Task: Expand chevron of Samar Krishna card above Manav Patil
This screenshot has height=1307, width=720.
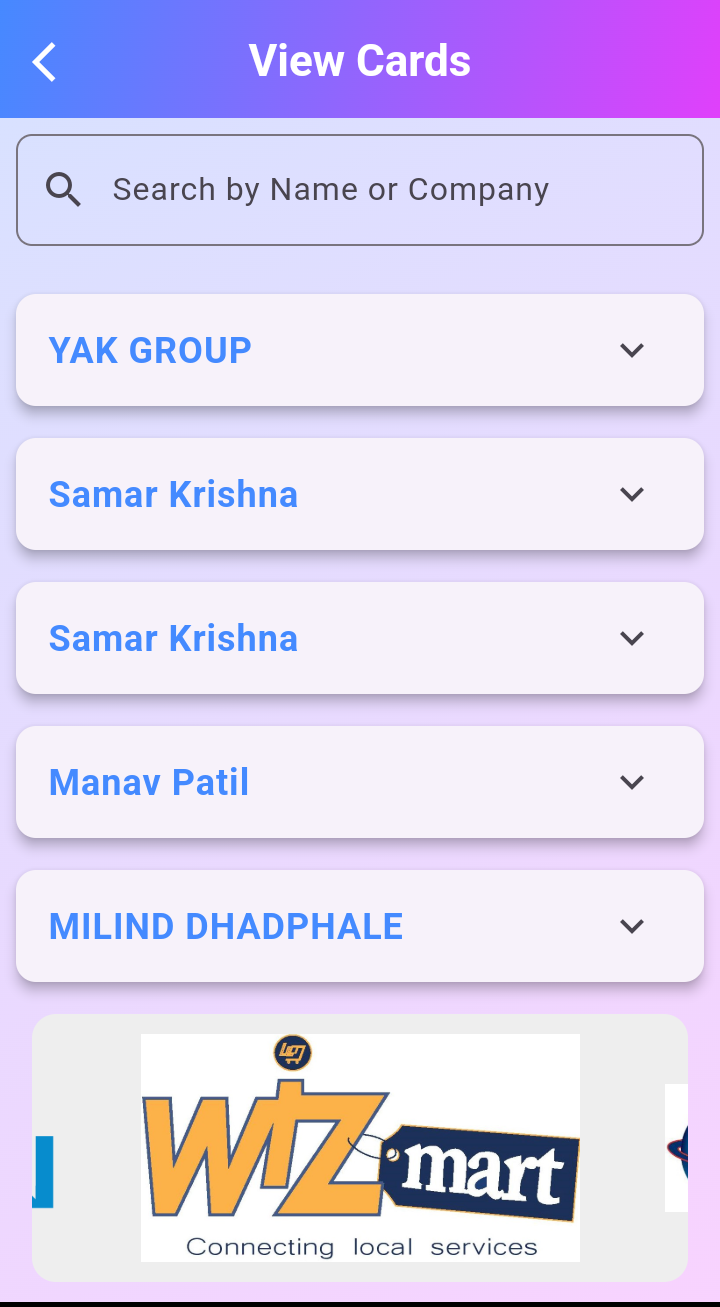Action: tap(631, 638)
